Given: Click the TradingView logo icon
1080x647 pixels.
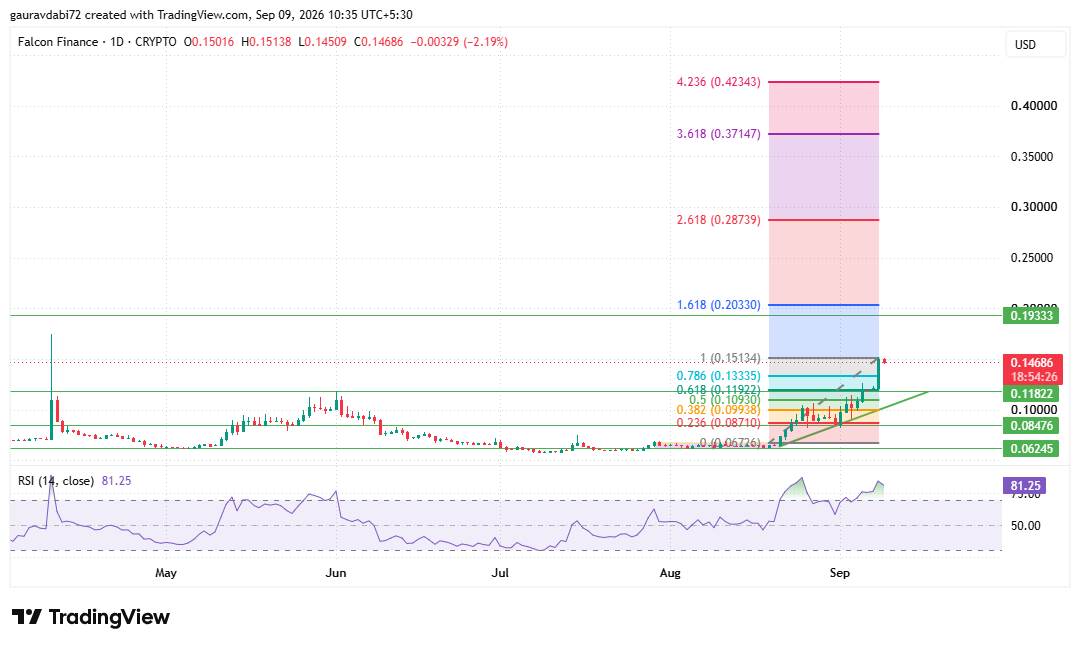Looking at the screenshot, I should click(27, 616).
